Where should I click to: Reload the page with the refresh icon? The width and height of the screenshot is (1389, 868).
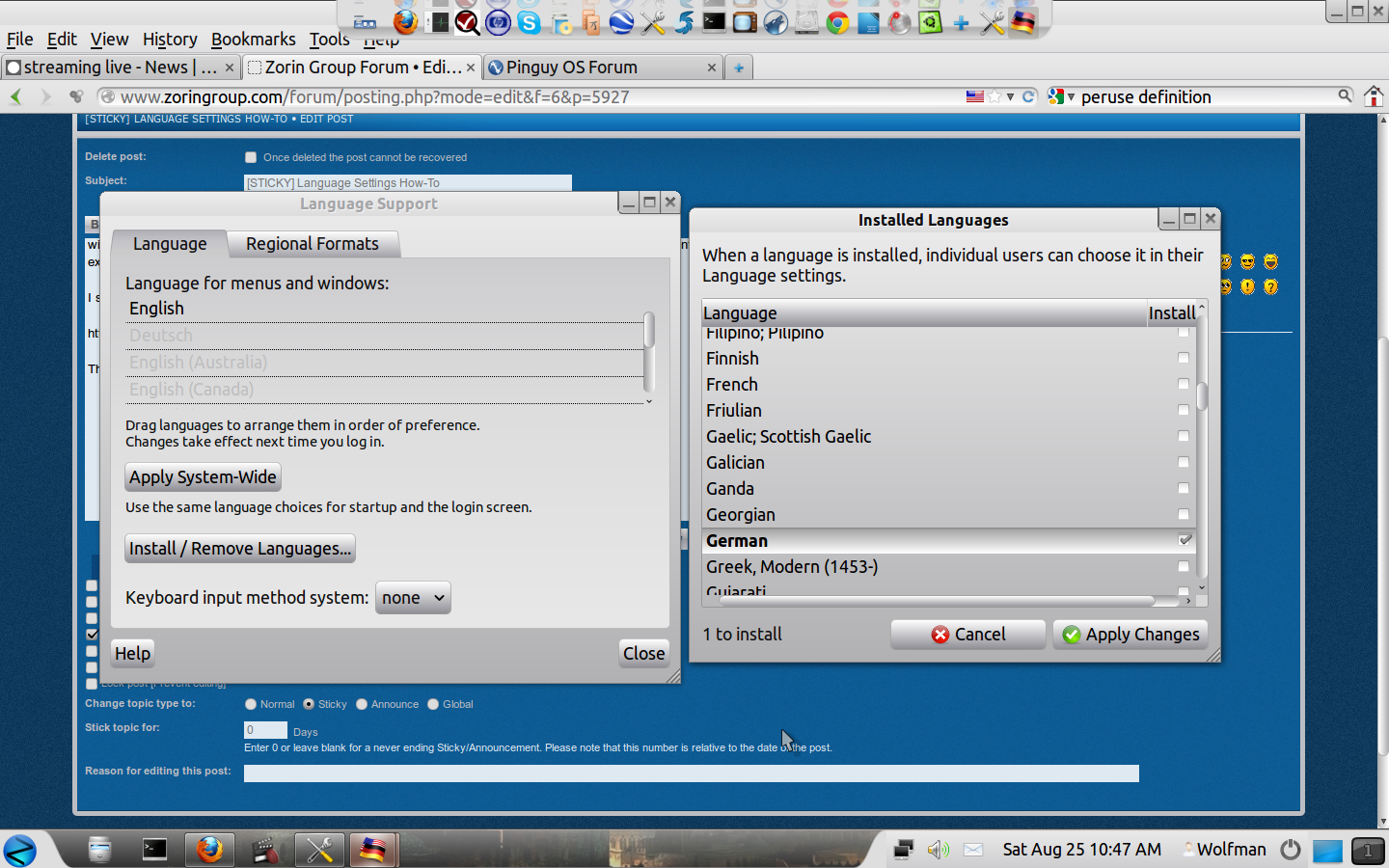tap(1028, 96)
